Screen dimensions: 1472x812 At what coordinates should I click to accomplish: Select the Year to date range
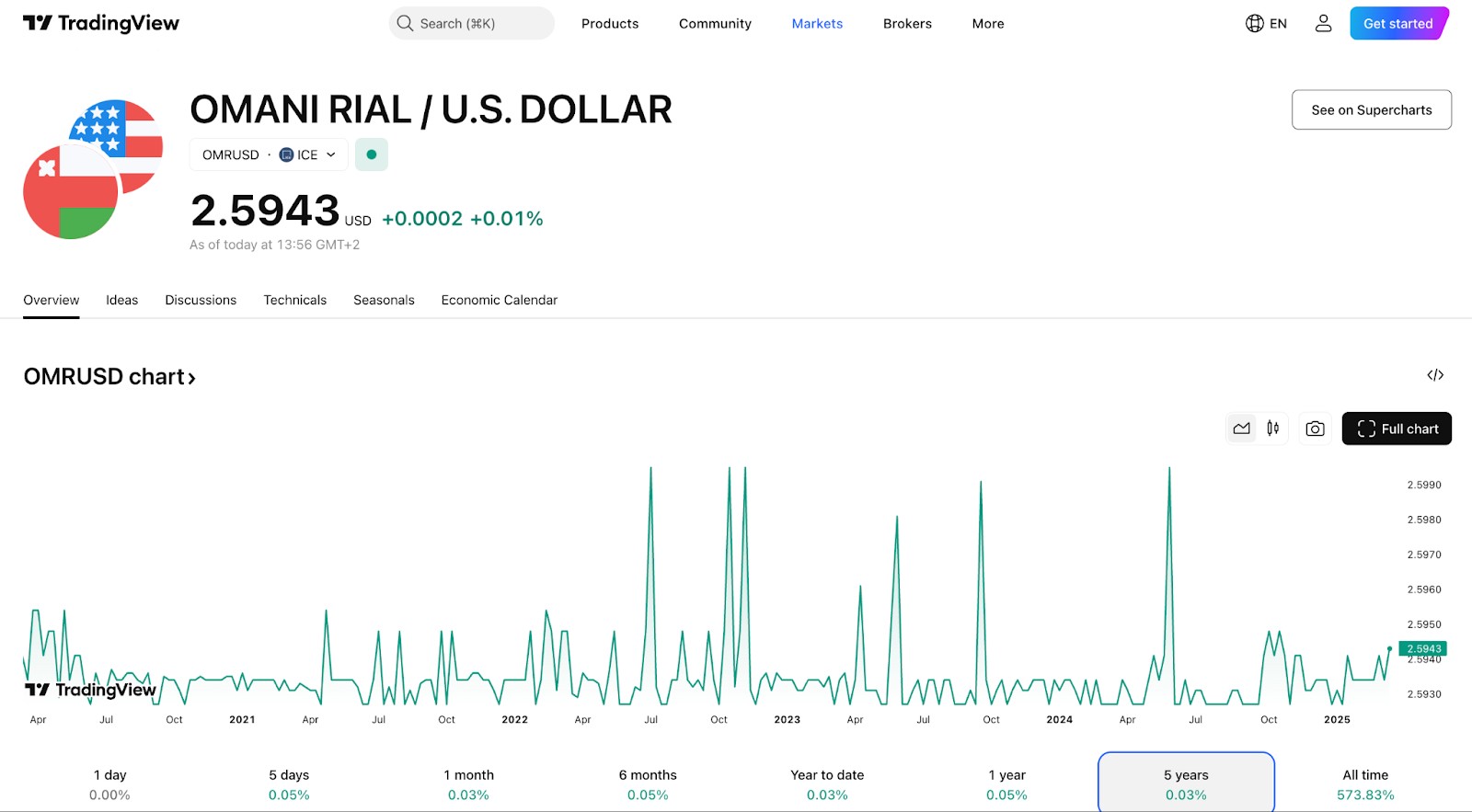tap(827, 784)
